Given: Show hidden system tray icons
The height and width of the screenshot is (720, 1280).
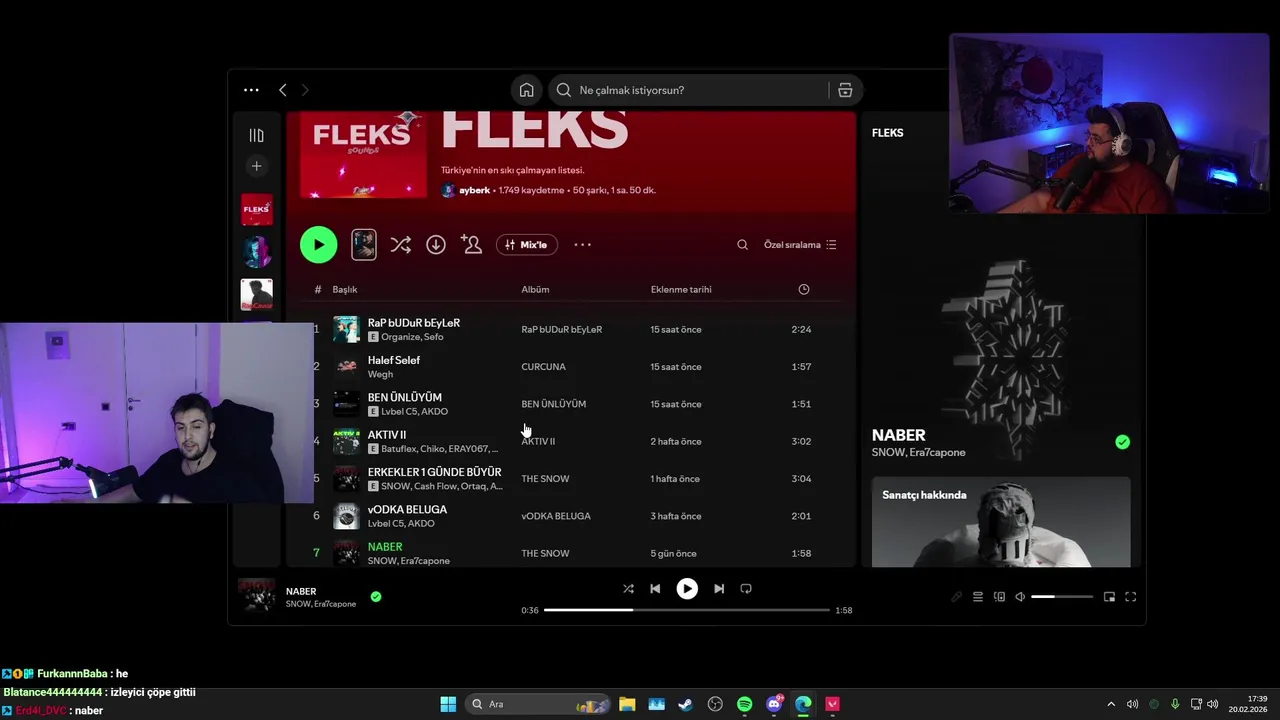Looking at the screenshot, I should [x=1110, y=704].
